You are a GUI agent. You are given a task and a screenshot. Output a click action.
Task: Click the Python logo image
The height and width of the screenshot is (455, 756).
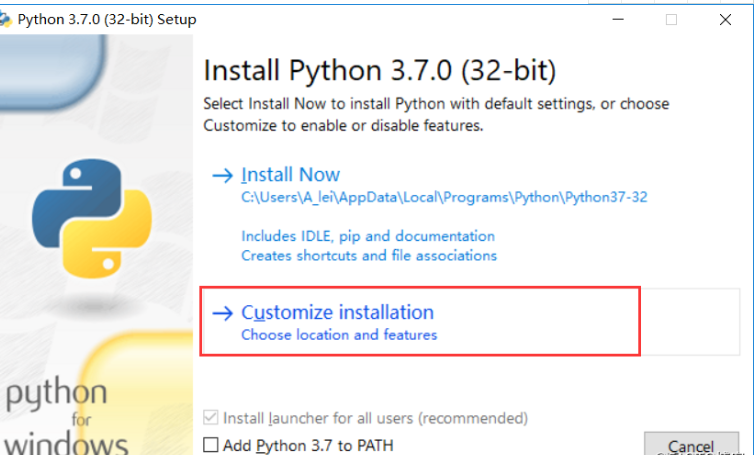[x=92, y=218]
